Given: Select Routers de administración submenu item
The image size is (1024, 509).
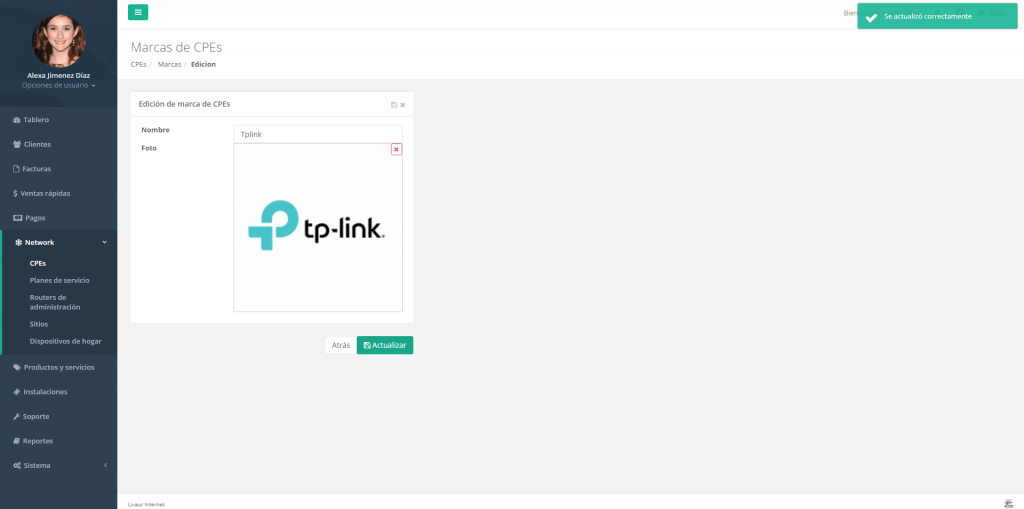Looking at the screenshot, I should point(55,302).
